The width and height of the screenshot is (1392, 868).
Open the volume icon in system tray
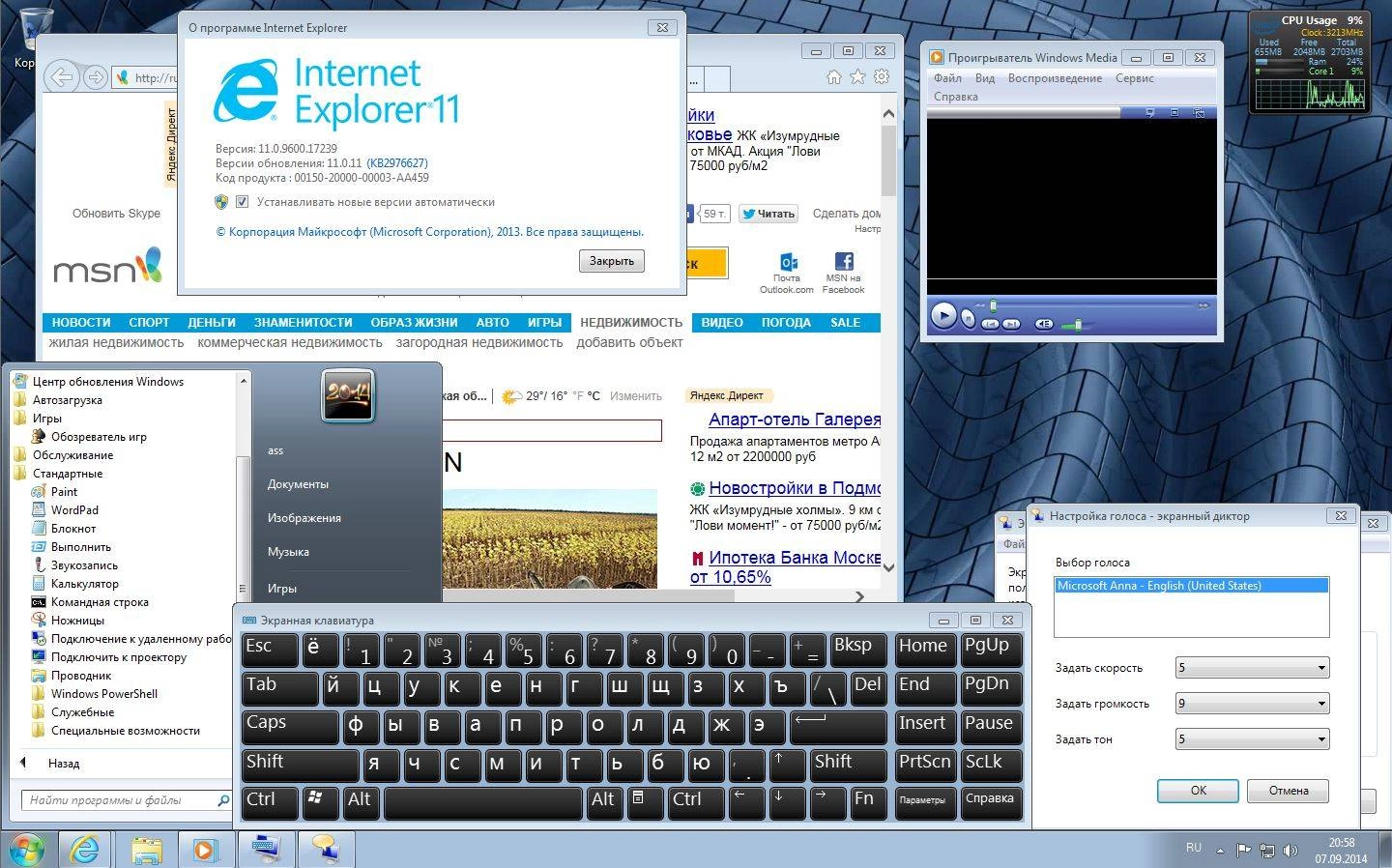[x=1290, y=851]
